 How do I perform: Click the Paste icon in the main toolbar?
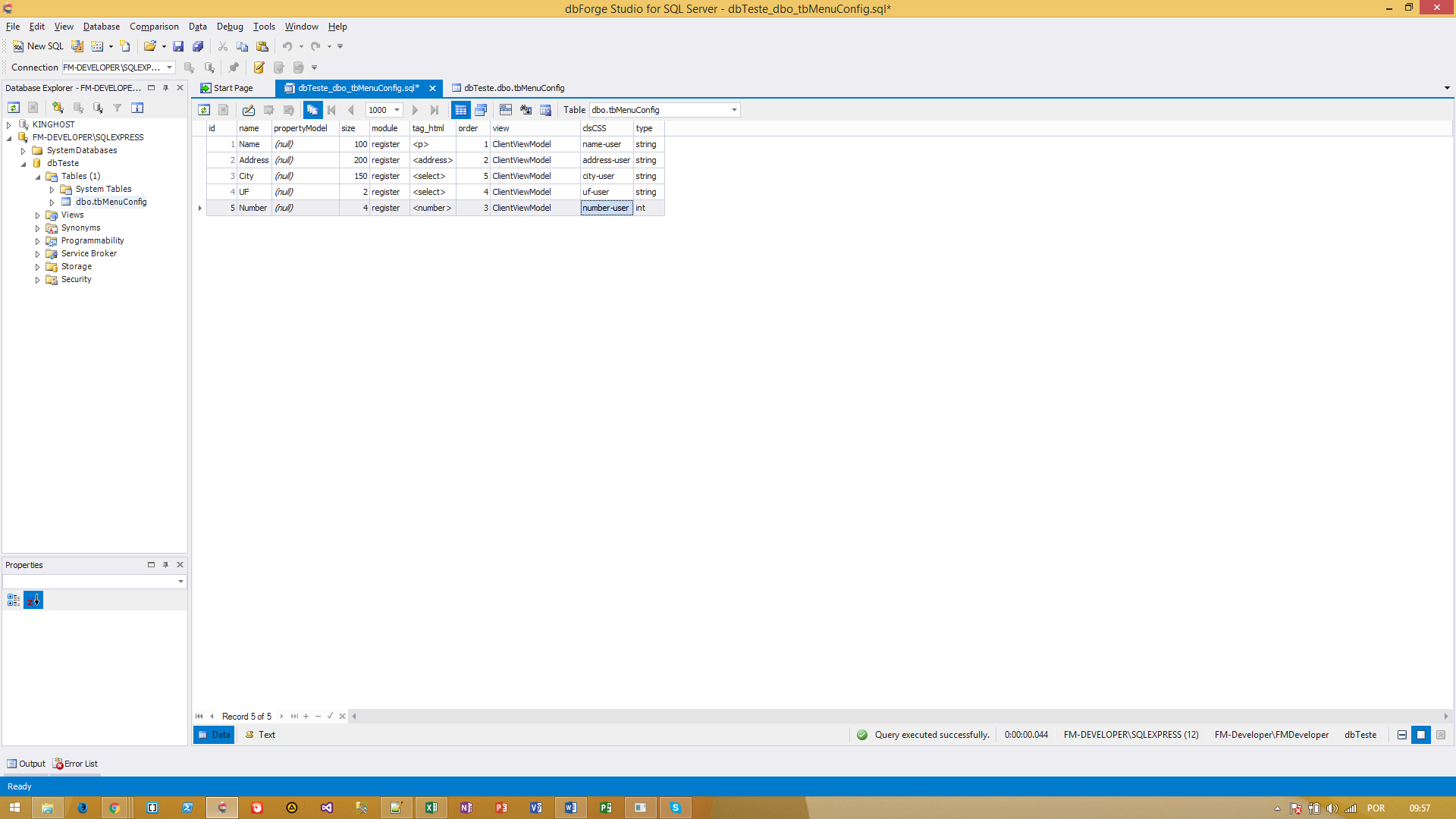pyautogui.click(x=262, y=46)
